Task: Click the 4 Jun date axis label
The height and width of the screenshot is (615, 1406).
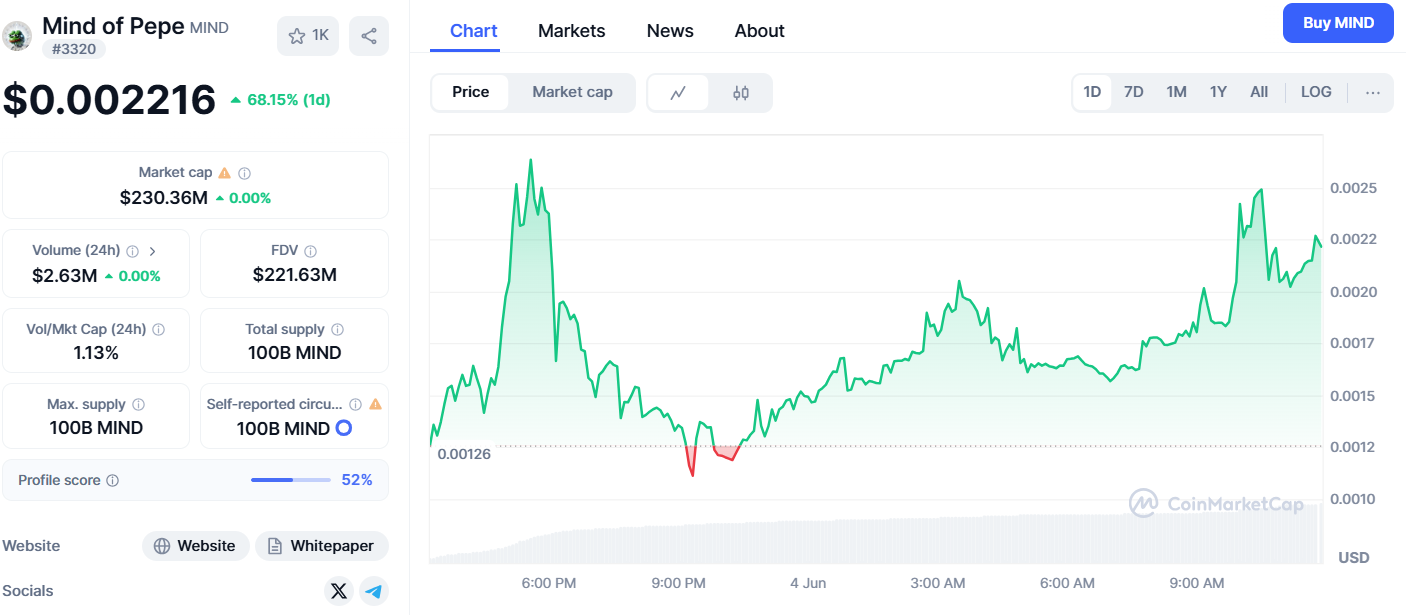Action: 808,583
